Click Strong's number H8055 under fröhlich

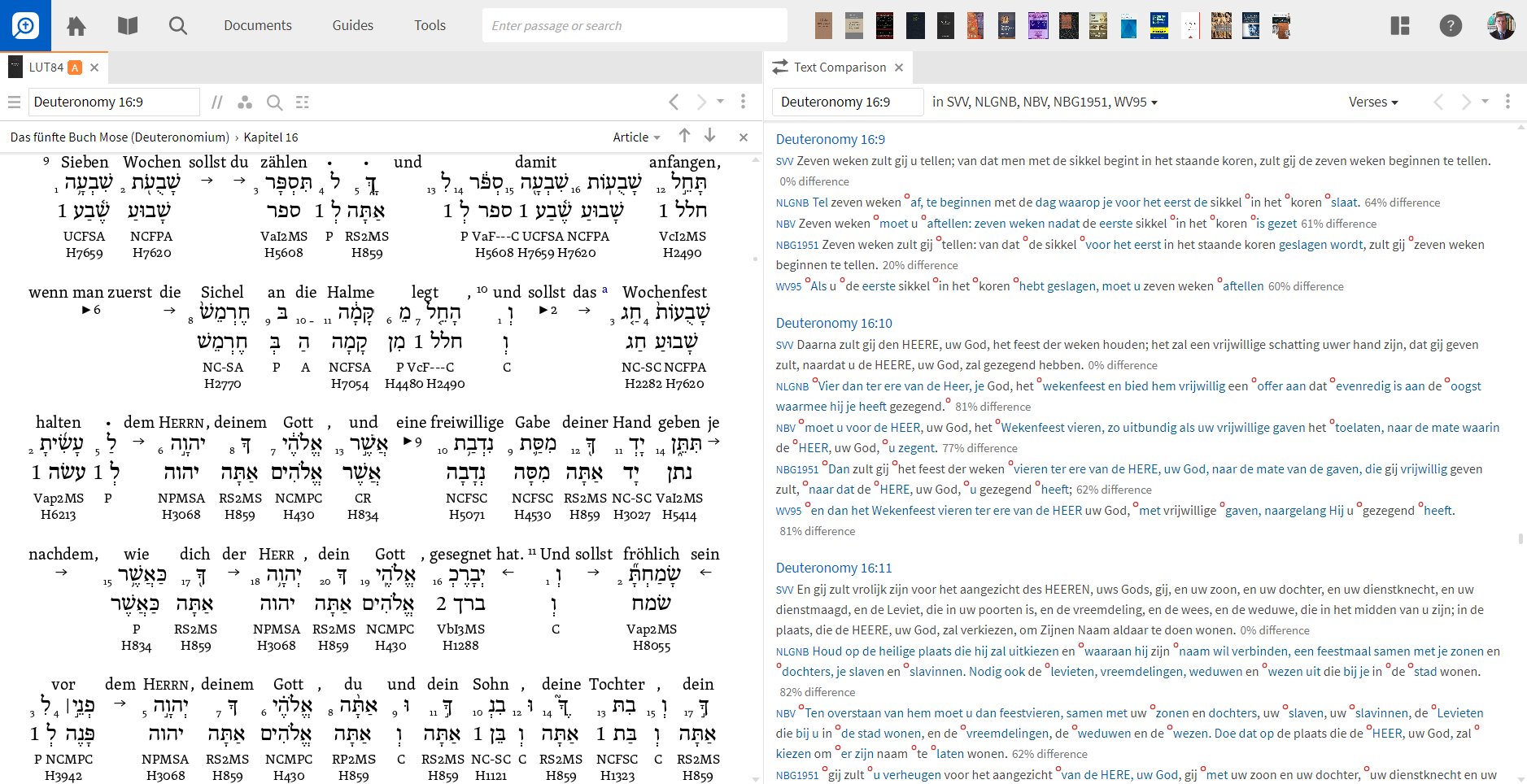652,646
